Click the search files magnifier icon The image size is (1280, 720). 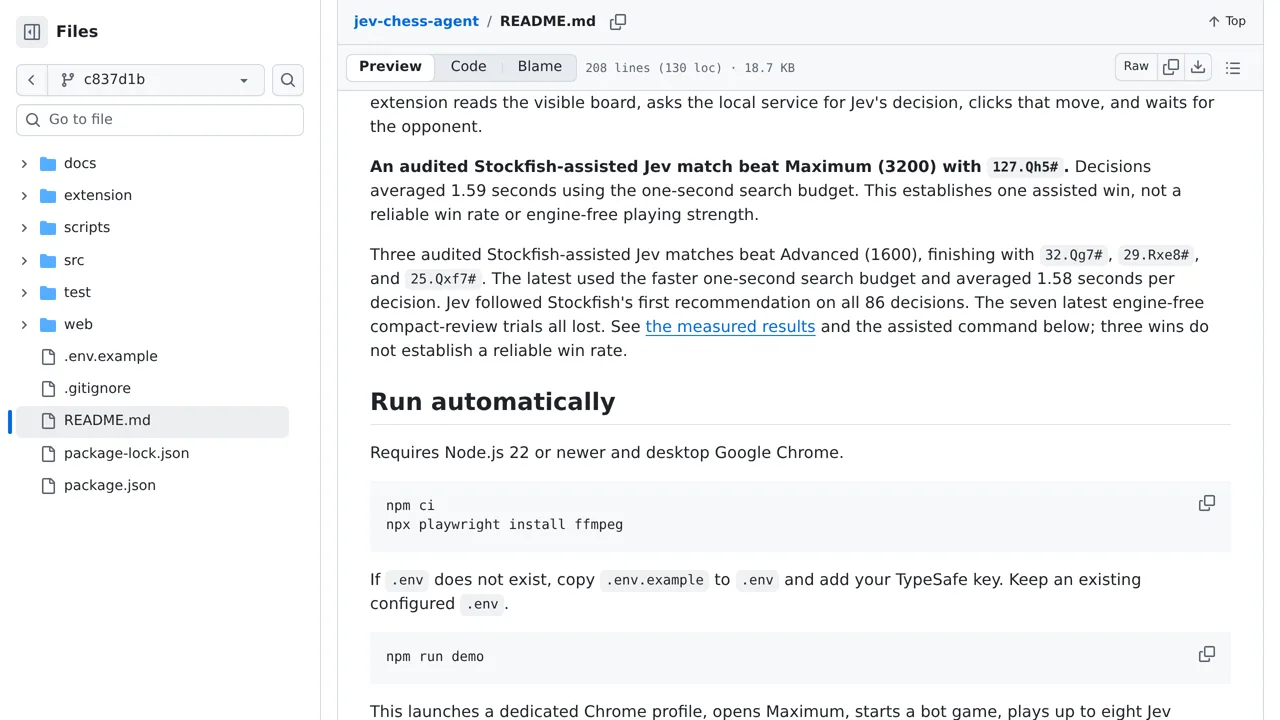(x=288, y=80)
